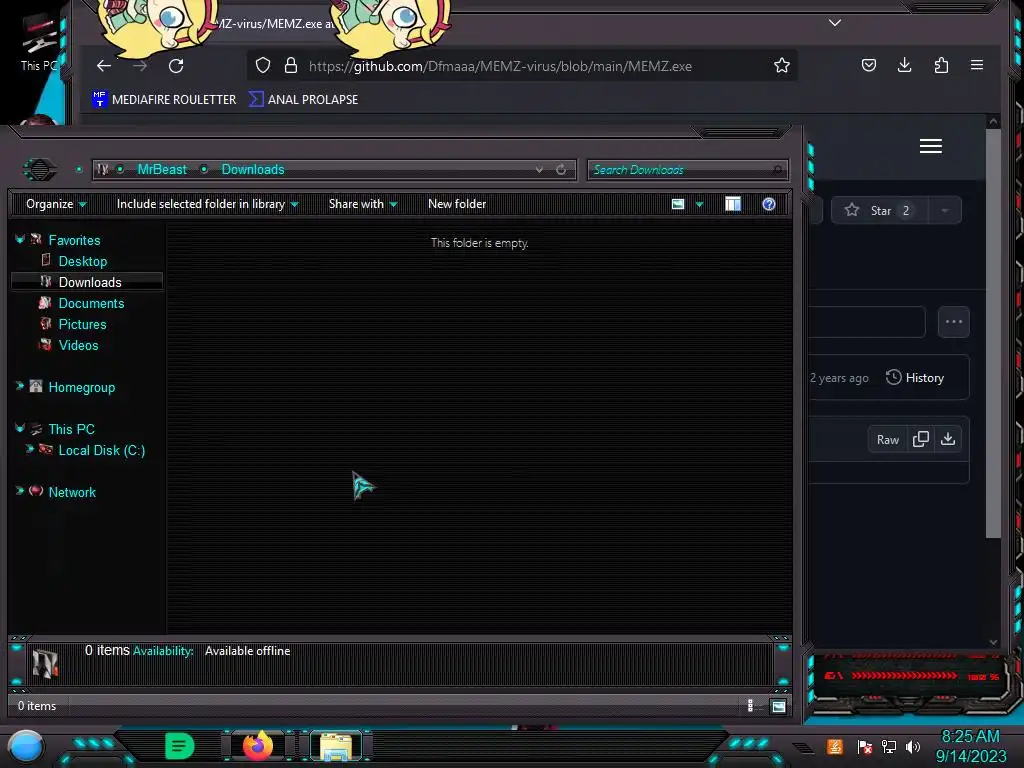Copy raw file contents icon on GitHub
Viewport: 1024px width, 768px height.
point(921,440)
